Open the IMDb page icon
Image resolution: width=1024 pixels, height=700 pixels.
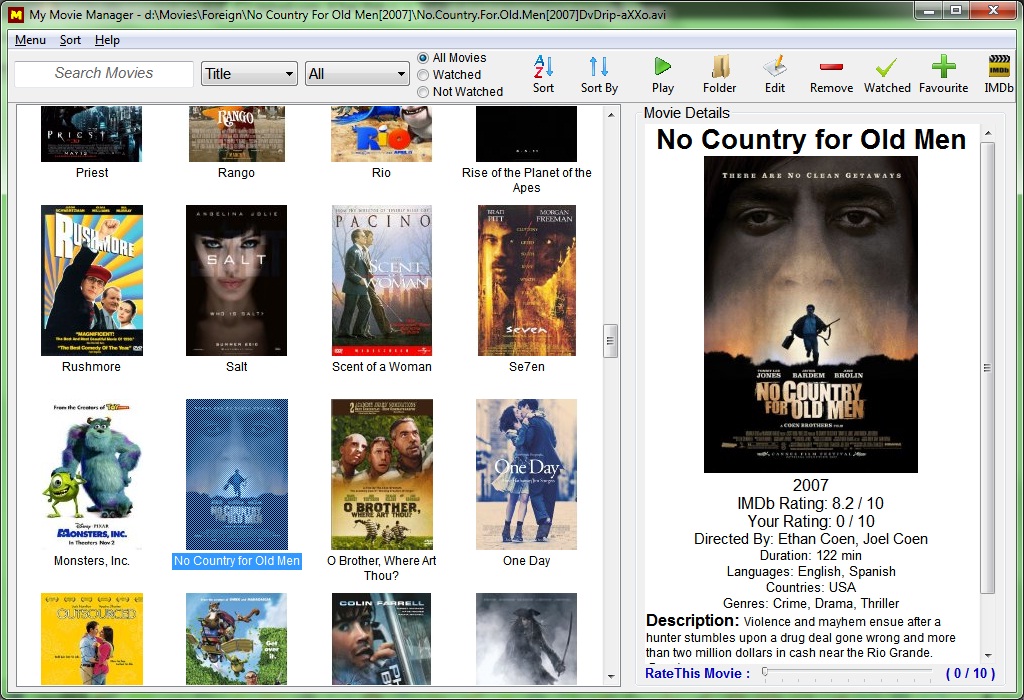pyautogui.click(x=999, y=67)
